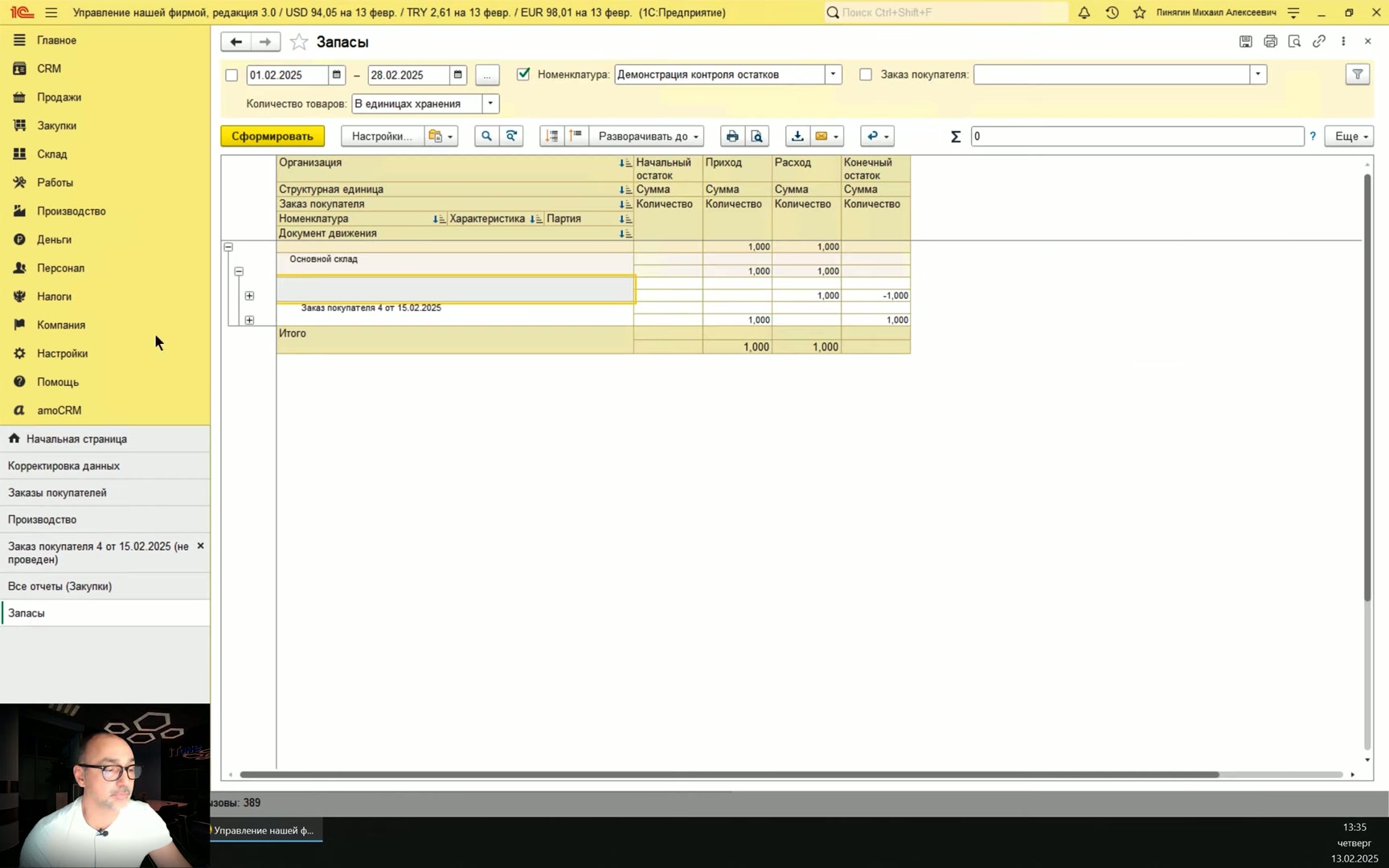Expand Количество товаров units dropdown
The height and width of the screenshot is (868, 1389).
point(490,104)
